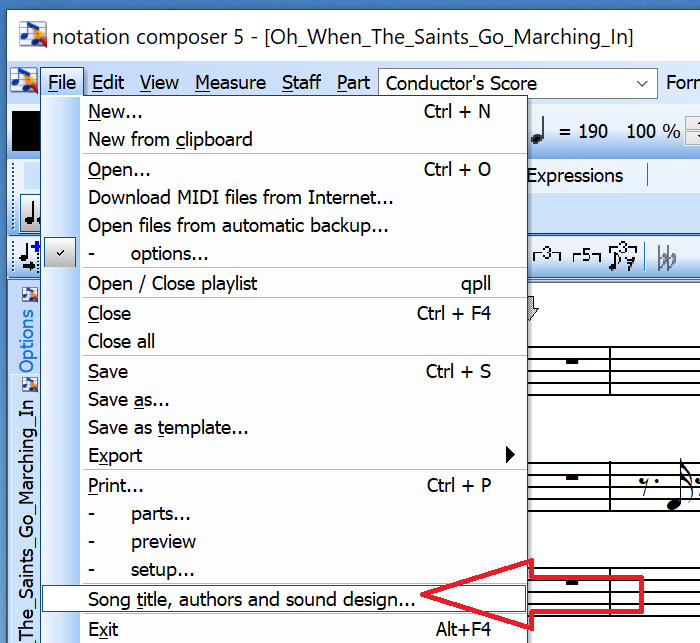The width and height of the screenshot is (700, 643).
Task: Click the vertical Options side tab
Action: tap(28, 341)
